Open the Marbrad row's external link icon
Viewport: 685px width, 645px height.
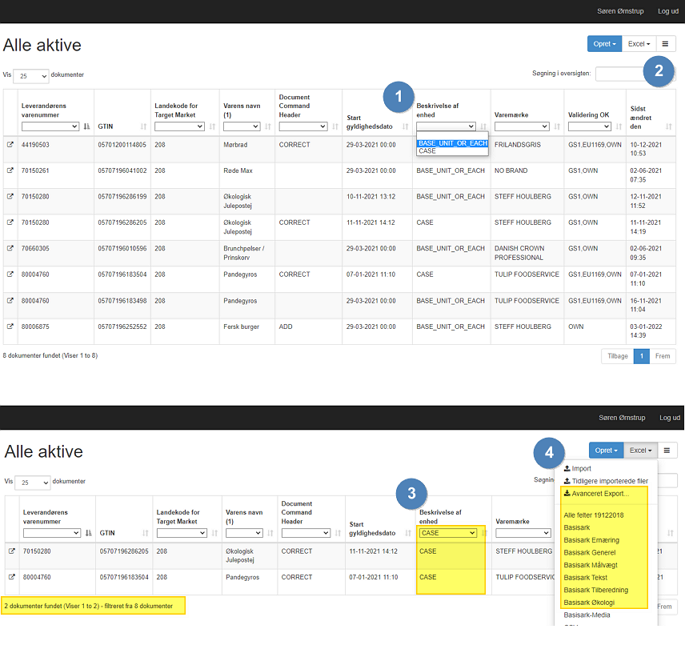pyautogui.click(x=10, y=144)
